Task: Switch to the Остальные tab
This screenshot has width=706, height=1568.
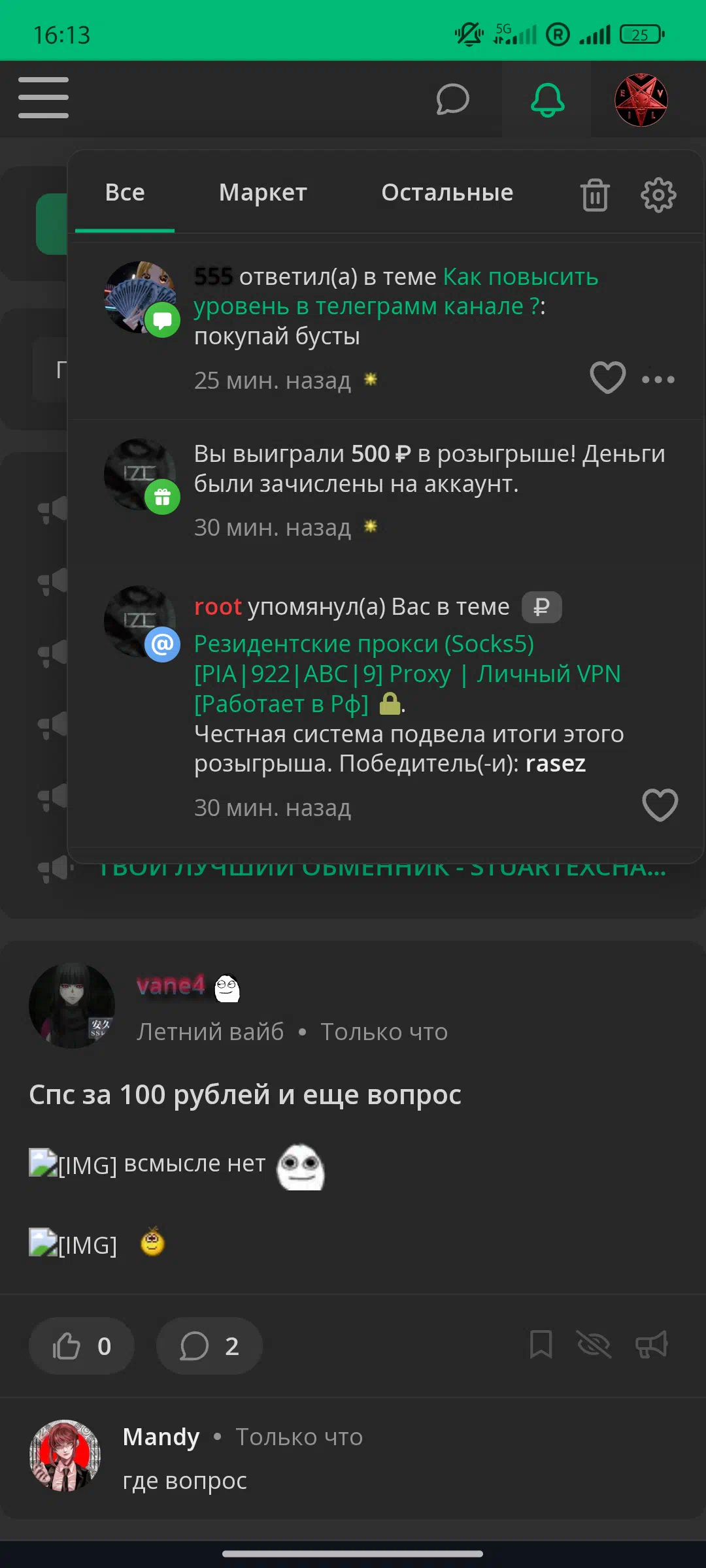Action: coord(447,193)
